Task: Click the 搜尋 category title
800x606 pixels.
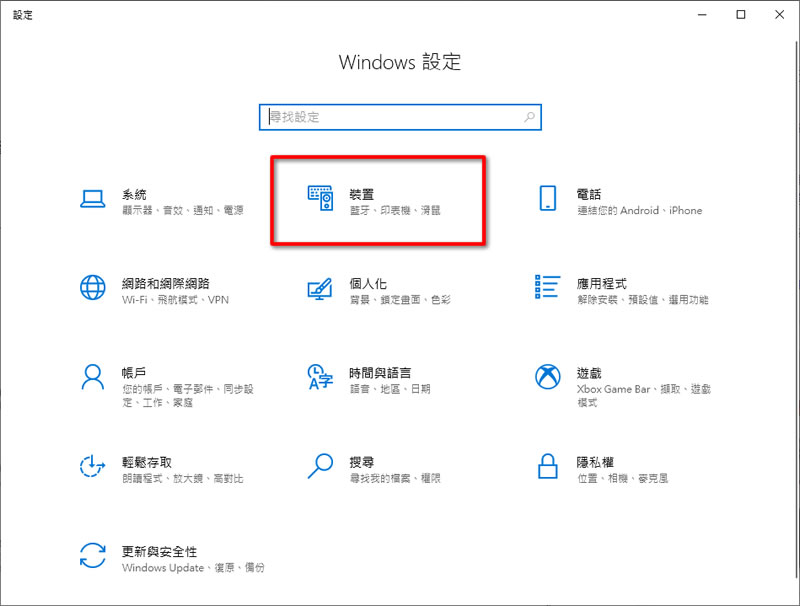Action: tap(362, 462)
